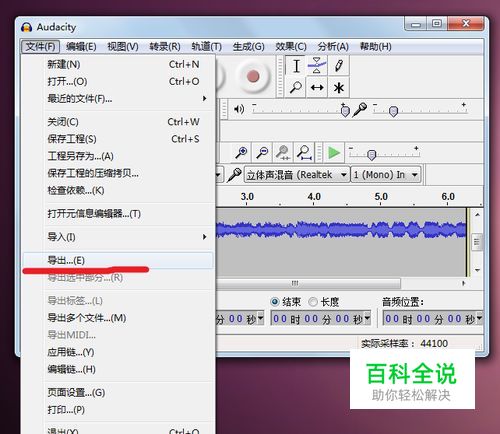
Task: Click the input microphone icon by slider
Action: point(360,109)
